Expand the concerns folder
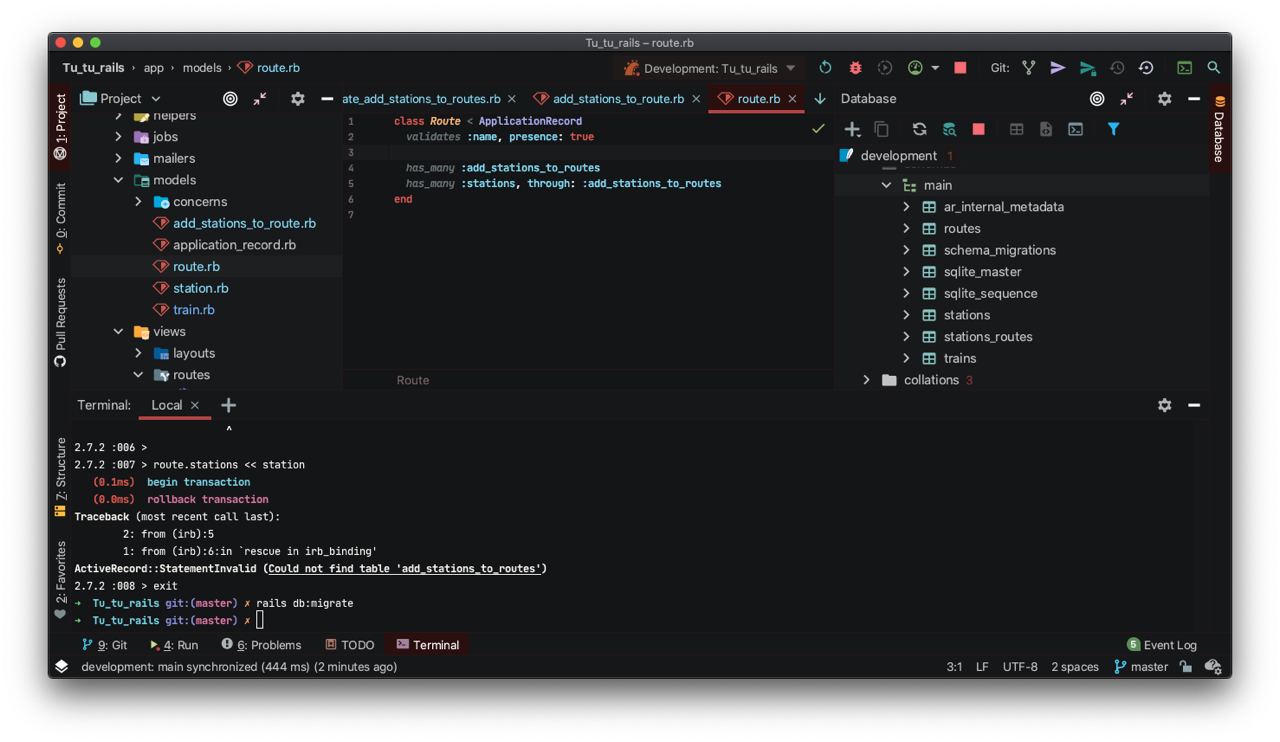 (138, 202)
